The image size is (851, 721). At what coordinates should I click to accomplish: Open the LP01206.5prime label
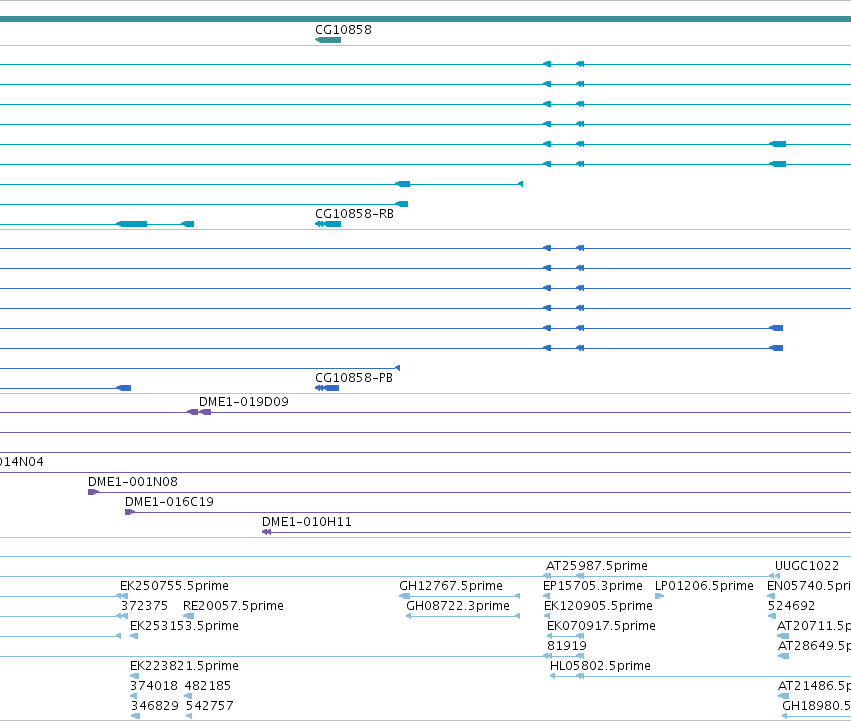pos(704,586)
